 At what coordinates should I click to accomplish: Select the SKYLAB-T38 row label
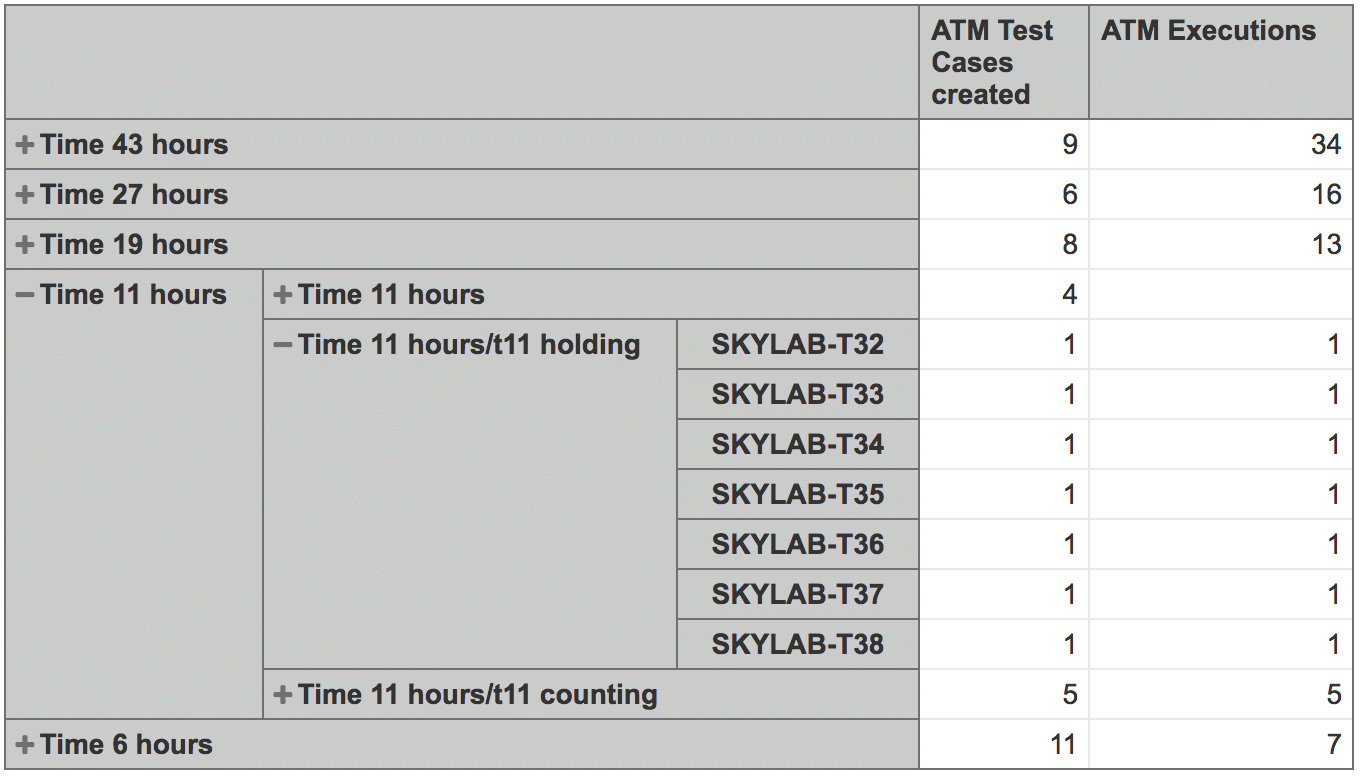[797, 645]
